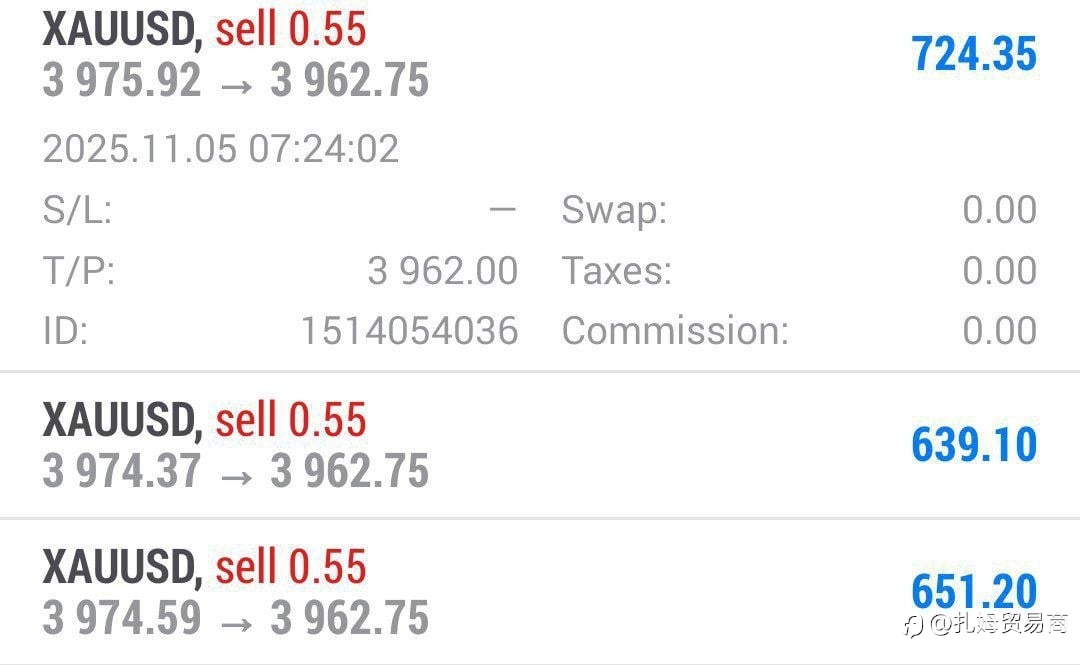Tap the open price 3 975.92
1080x665 pixels.
[122, 82]
